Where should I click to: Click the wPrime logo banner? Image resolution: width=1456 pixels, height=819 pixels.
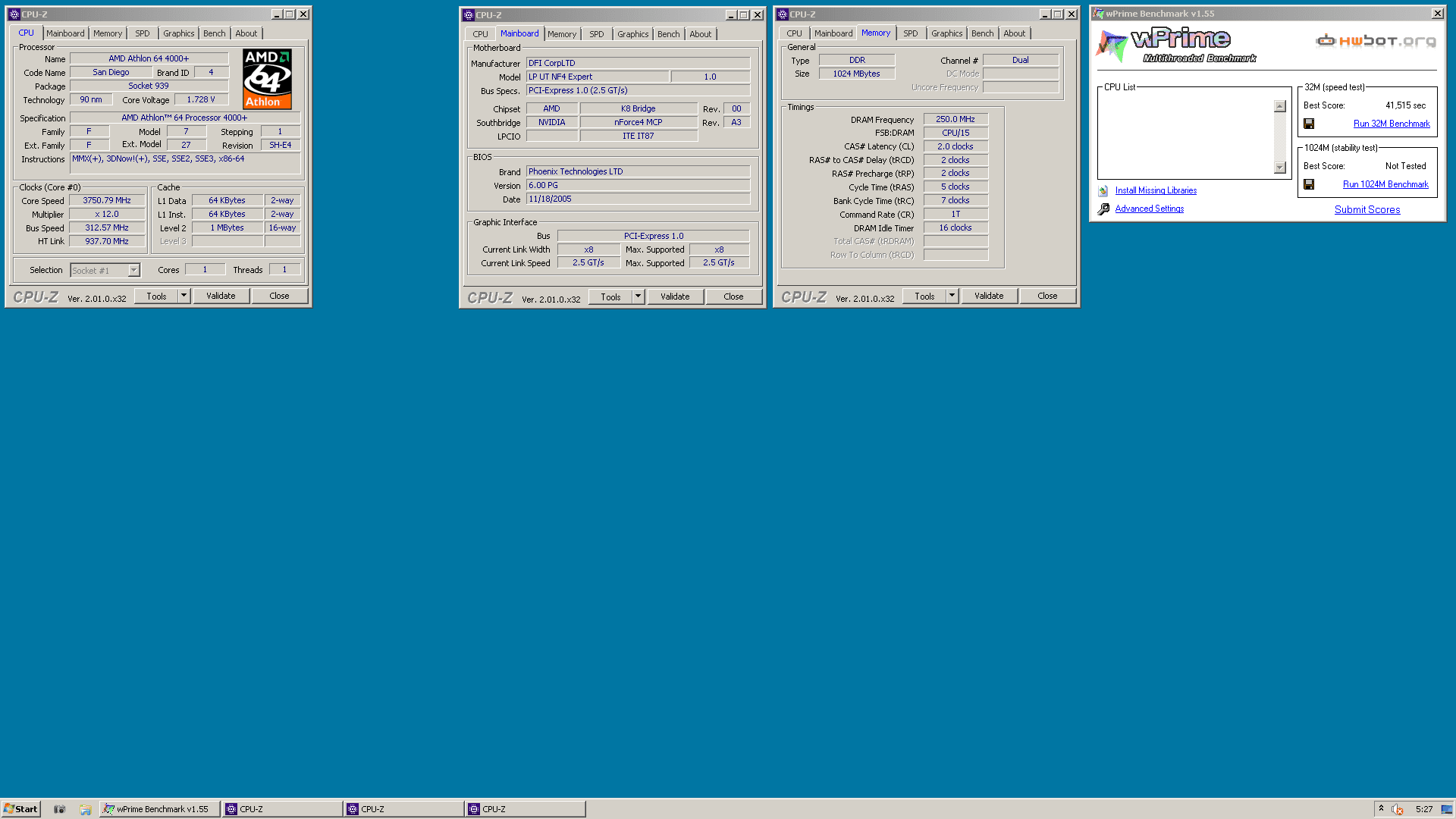[x=1175, y=45]
